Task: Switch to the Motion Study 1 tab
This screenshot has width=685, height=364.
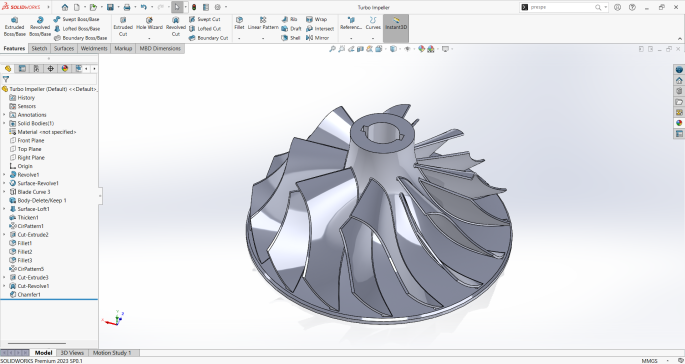Action: click(x=112, y=353)
